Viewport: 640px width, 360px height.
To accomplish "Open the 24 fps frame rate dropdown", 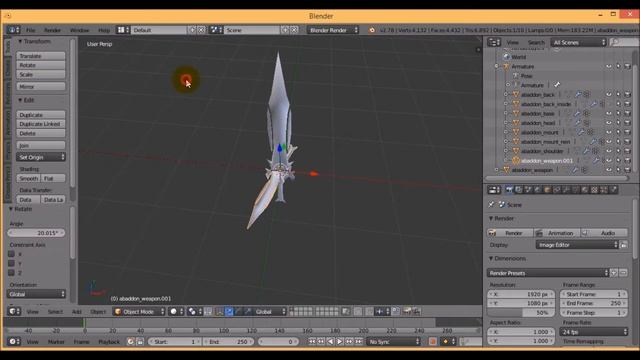I will tap(594, 332).
